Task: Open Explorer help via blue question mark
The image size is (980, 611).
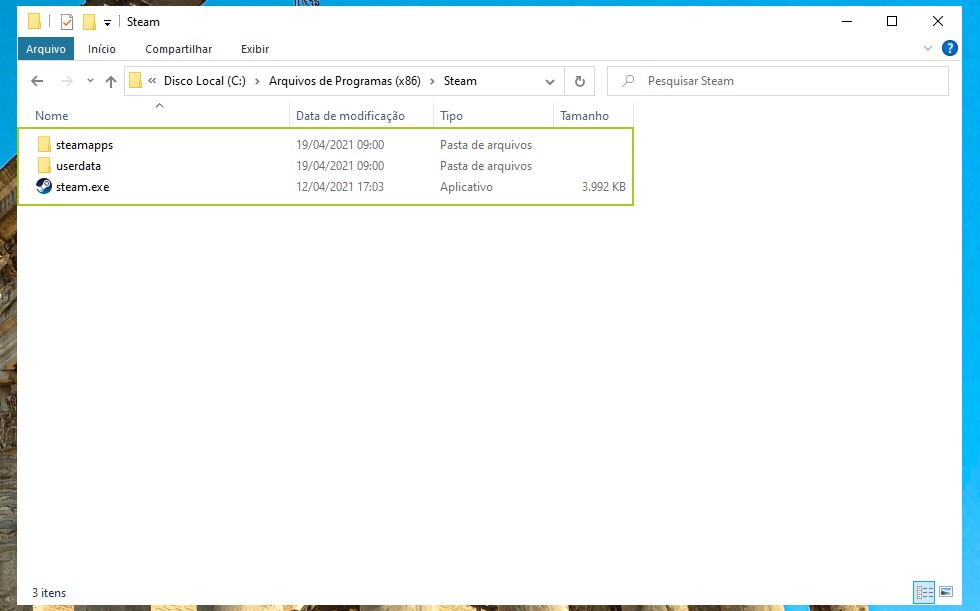Action: click(947, 48)
